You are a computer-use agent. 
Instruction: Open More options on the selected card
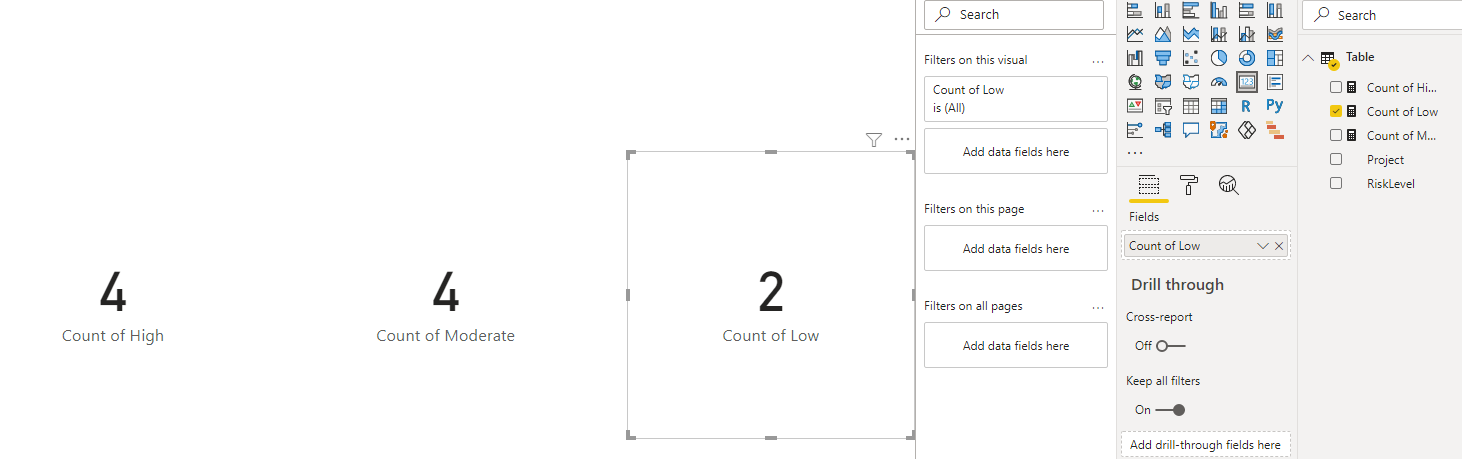point(902,140)
